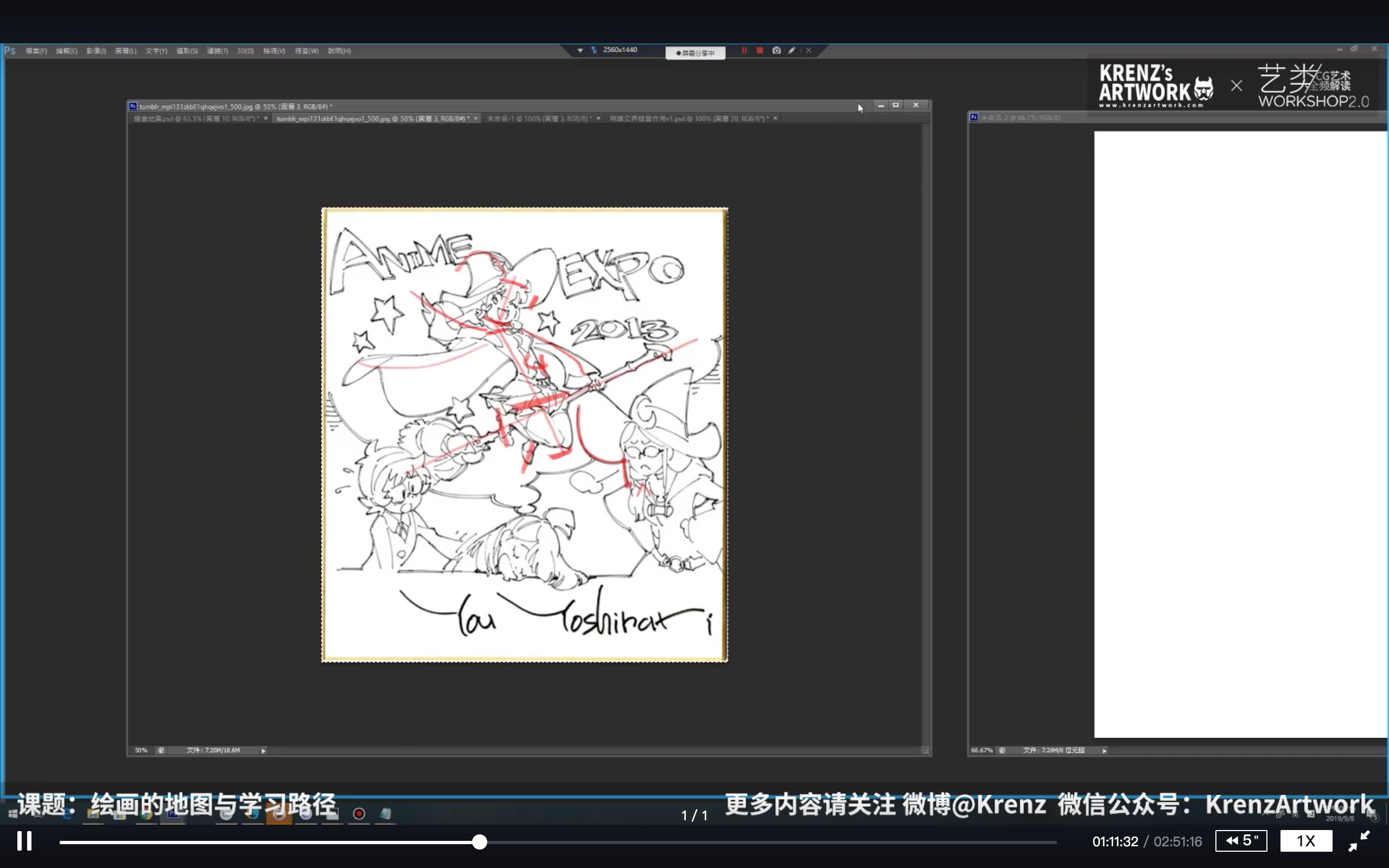Take a screenshot with camera icon
The height and width of the screenshot is (868, 1389).
776,50
